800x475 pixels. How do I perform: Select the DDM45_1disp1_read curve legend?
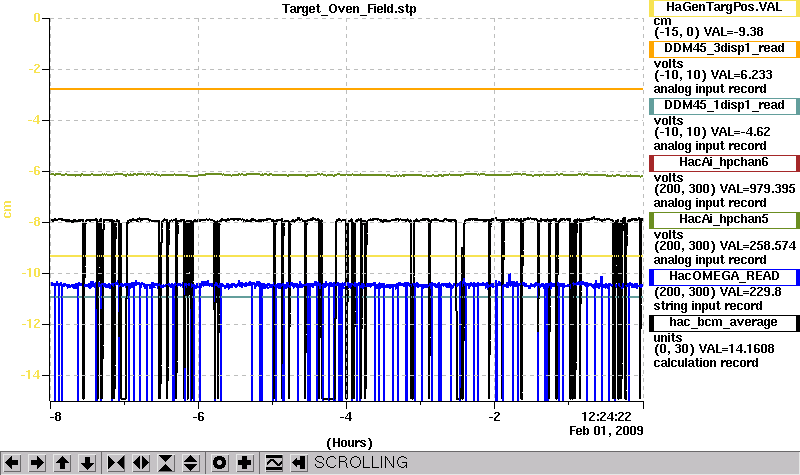point(724,106)
